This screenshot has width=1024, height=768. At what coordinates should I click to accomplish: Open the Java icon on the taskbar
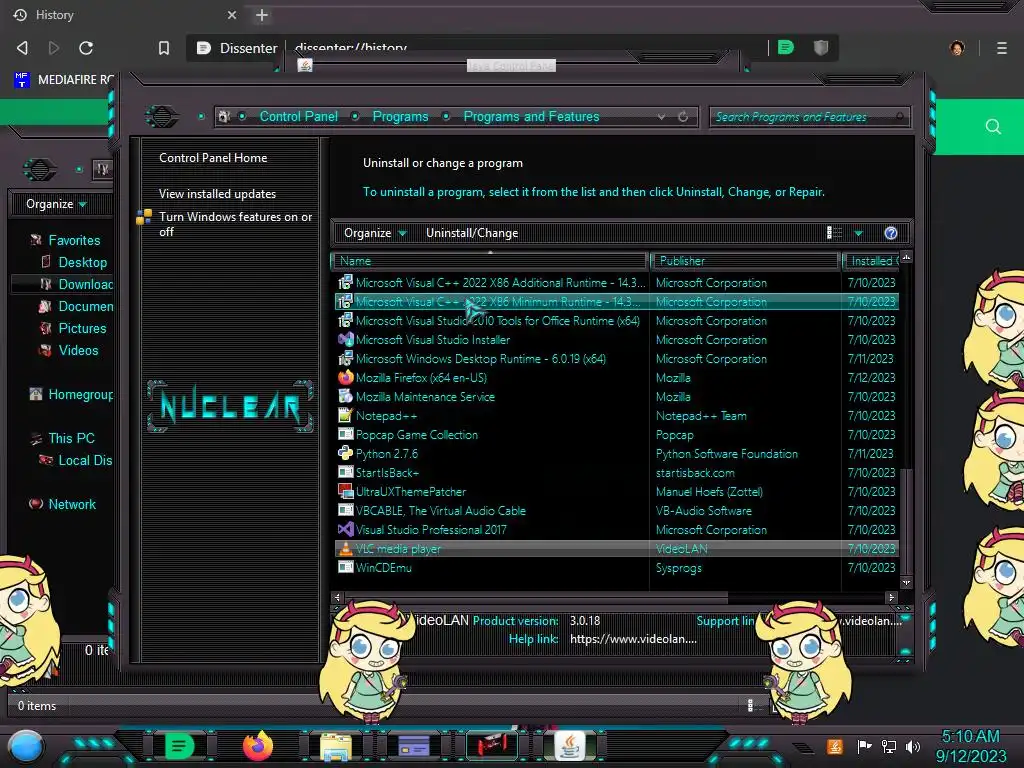pyautogui.click(x=571, y=745)
